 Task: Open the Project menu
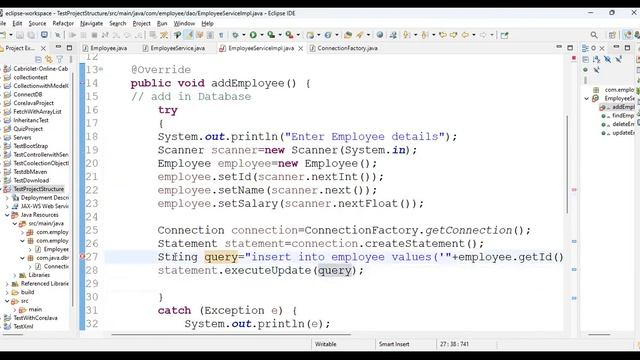point(142,24)
